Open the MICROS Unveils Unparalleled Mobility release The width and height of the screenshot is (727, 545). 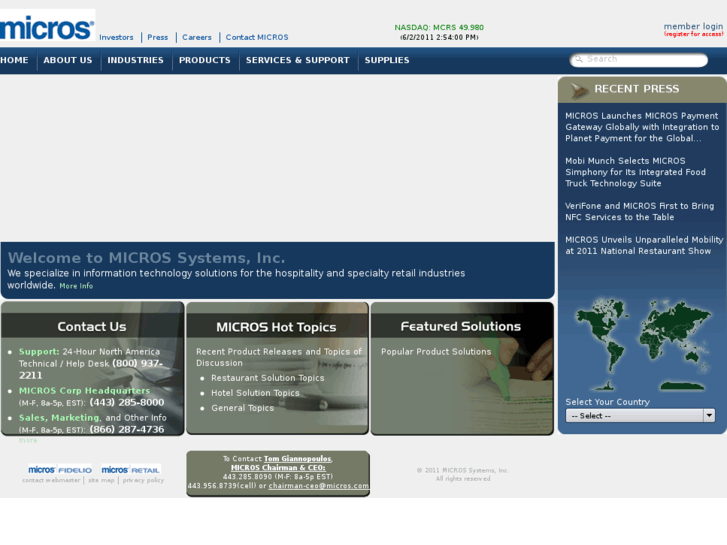644,245
